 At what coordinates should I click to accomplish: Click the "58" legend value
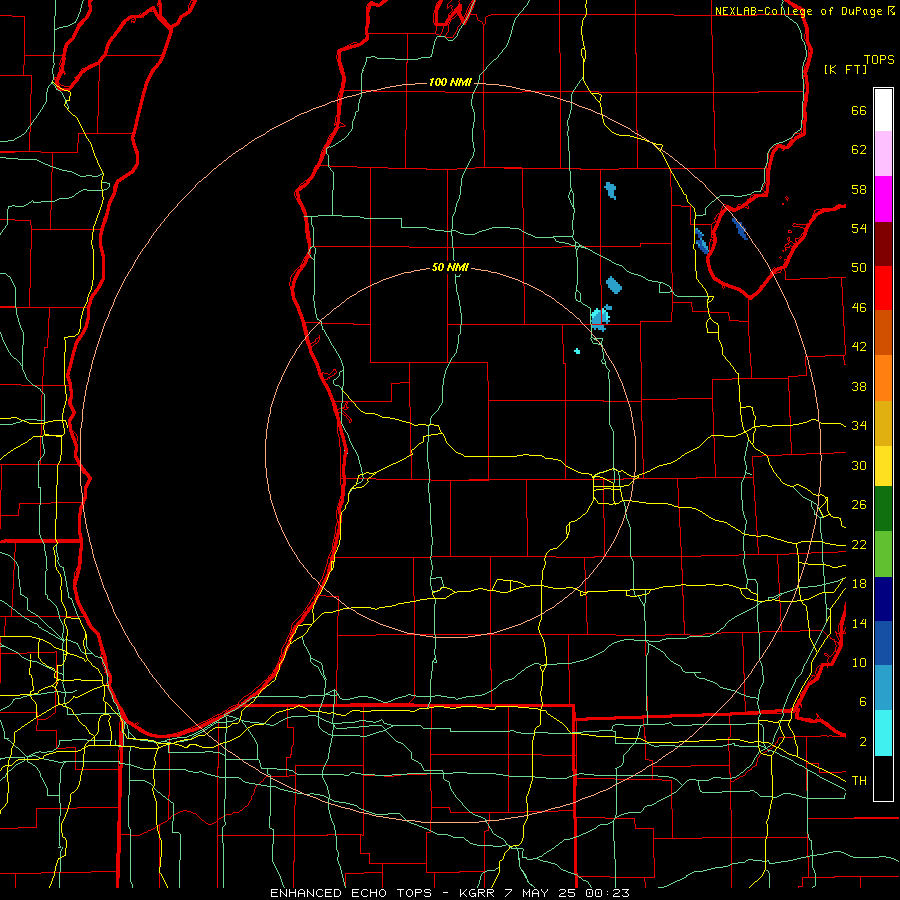[x=859, y=189]
